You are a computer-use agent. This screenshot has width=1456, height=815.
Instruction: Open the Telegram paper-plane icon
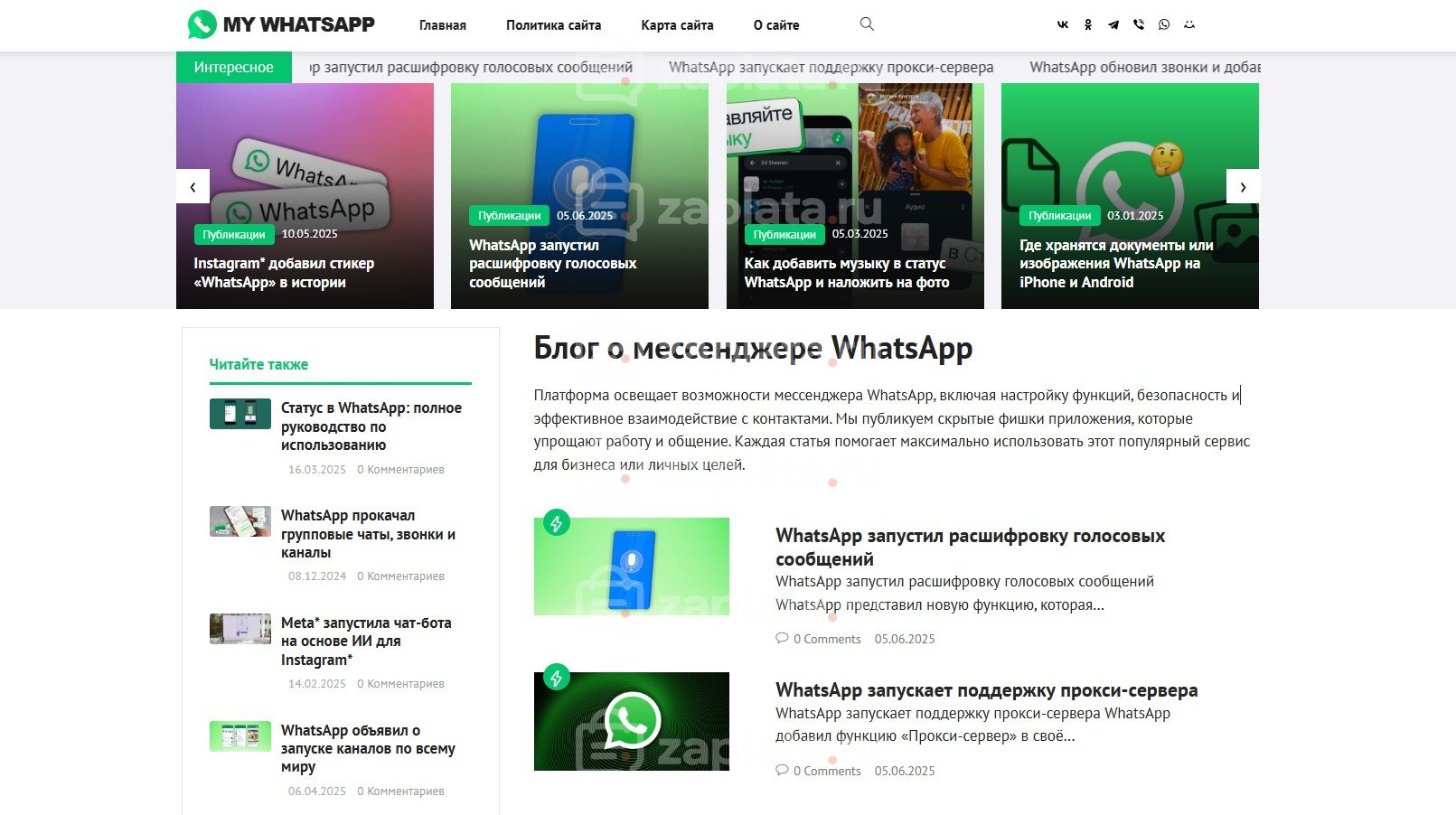point(1113,24)
